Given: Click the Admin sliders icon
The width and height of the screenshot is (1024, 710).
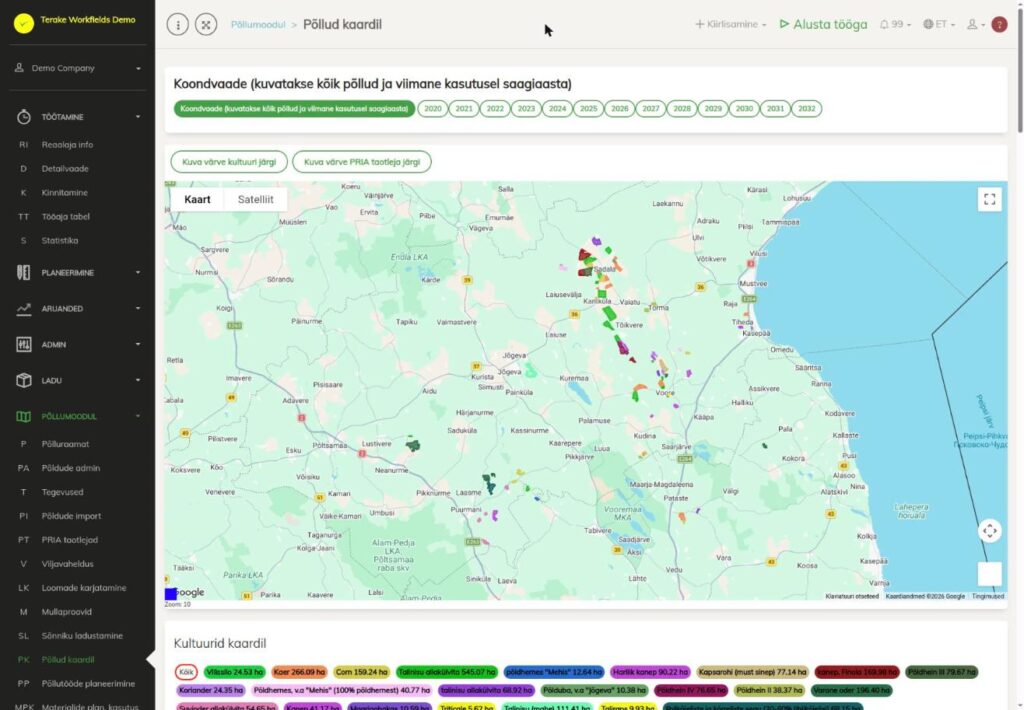Looking at the screenshot, I should pyautogui.click(x=24, y=344).
